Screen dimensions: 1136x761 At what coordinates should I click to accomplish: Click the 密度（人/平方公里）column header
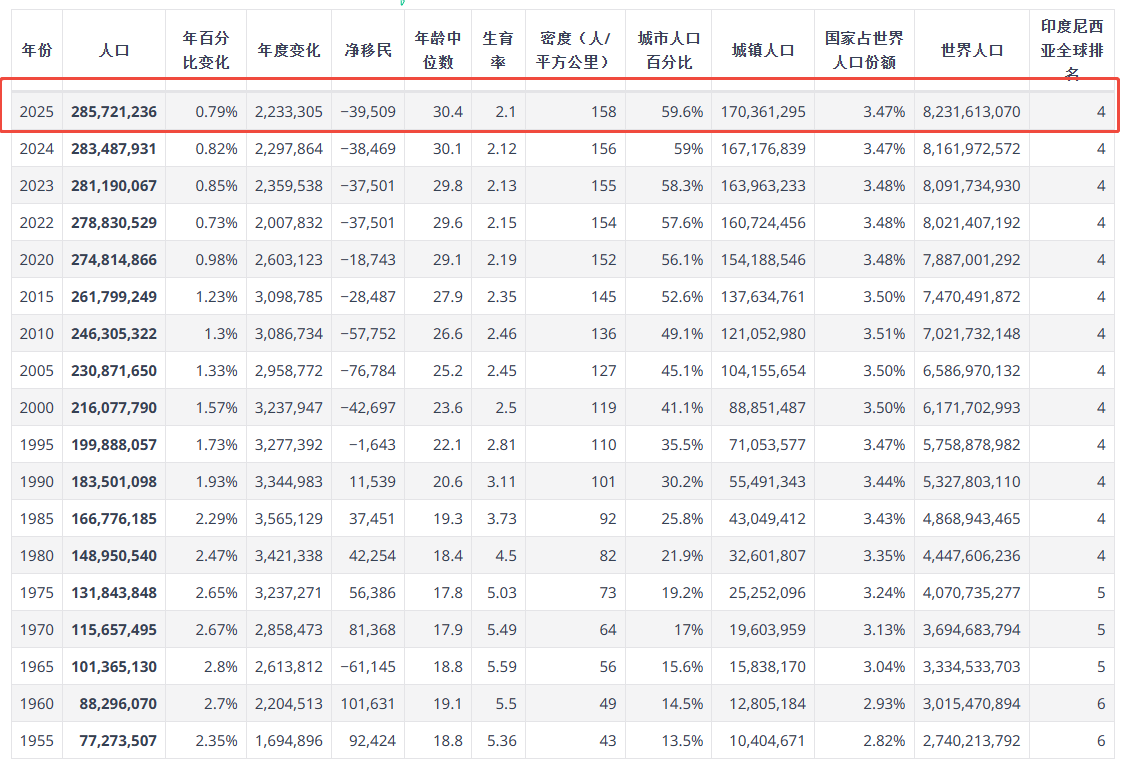575,50
